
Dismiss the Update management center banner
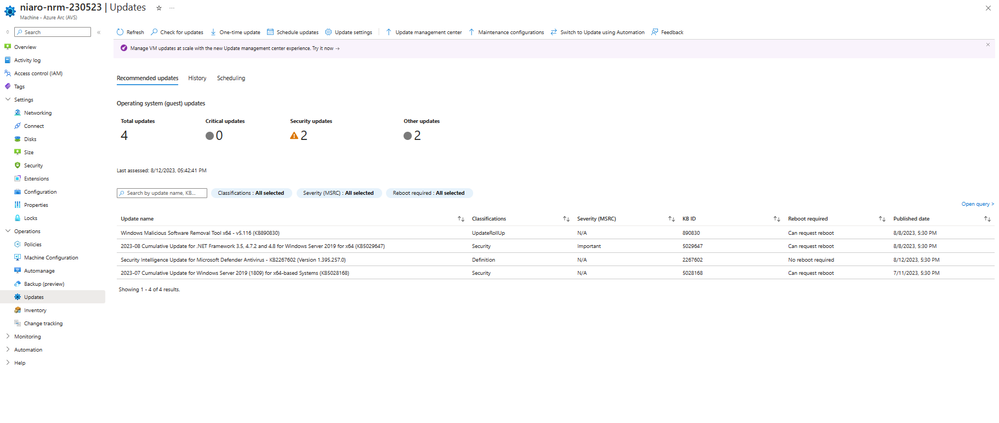point(988,45)
